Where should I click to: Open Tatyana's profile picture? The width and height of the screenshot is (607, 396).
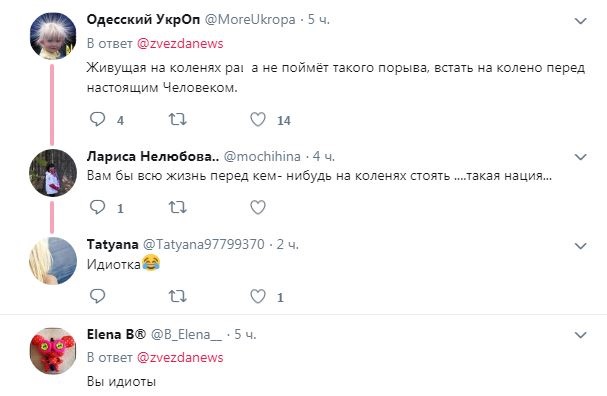tap(53, 261)
